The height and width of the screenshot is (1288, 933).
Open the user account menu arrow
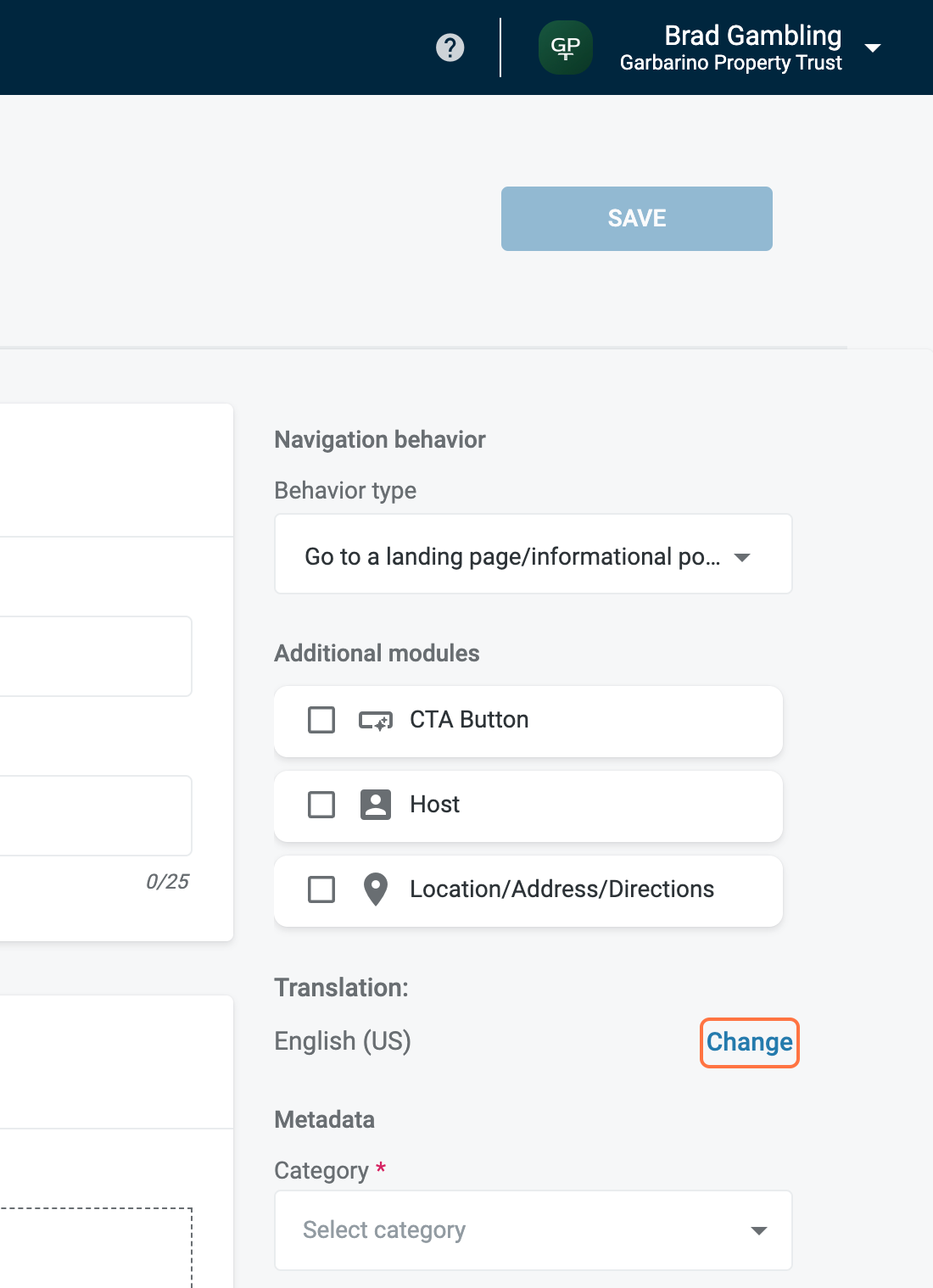click(873, 48)
